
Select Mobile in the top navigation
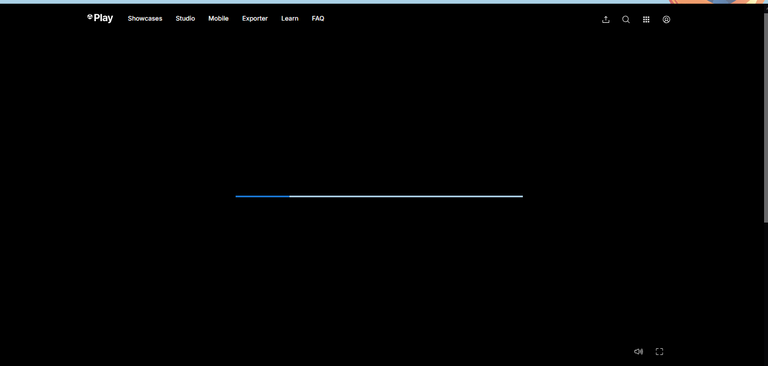[218, 19]
